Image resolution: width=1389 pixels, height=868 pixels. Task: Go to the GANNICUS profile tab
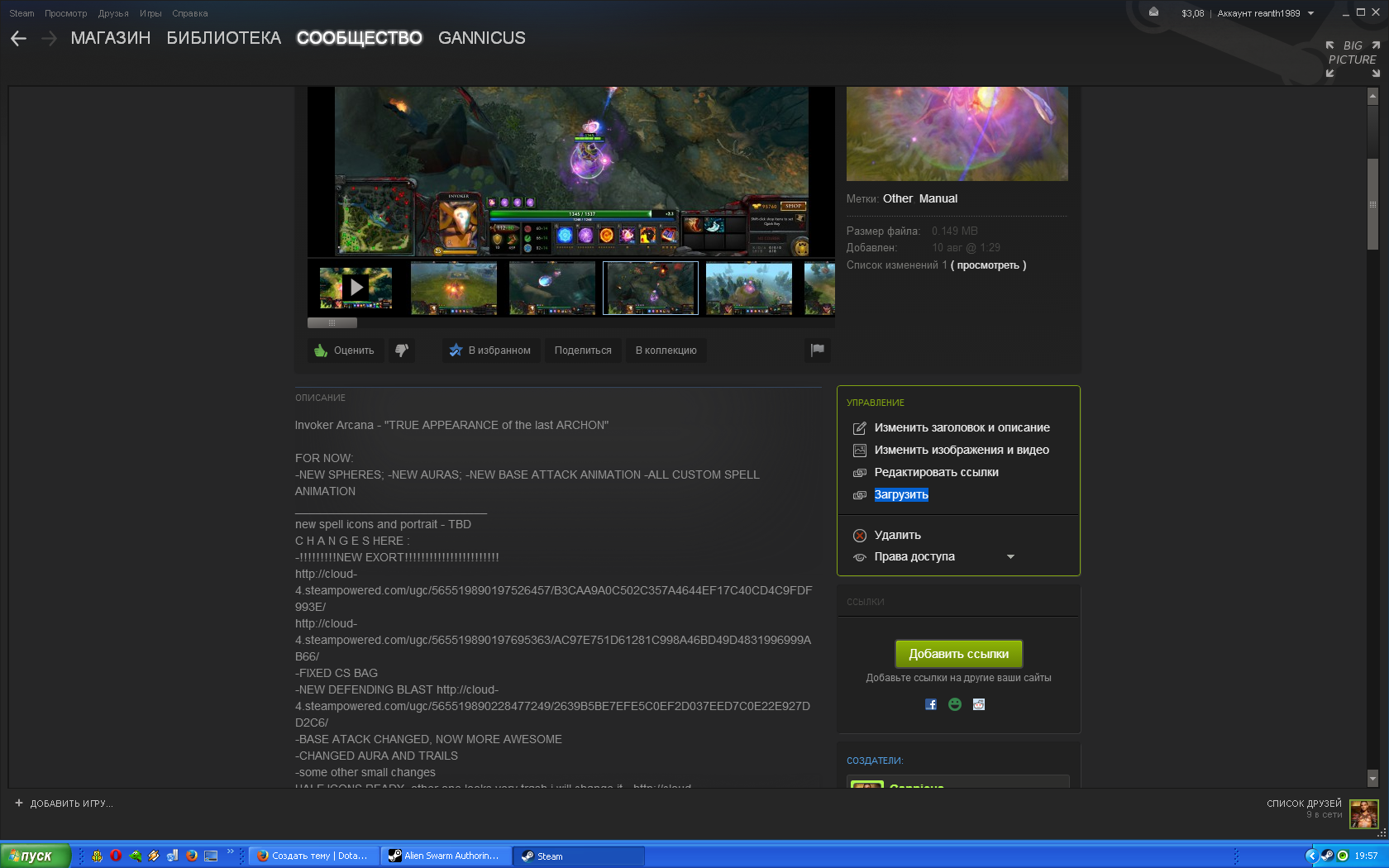482,38
